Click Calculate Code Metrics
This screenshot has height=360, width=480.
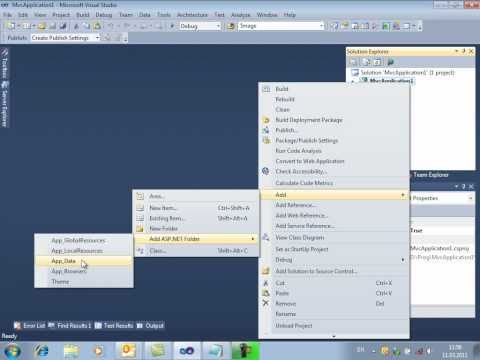click(334, 183)
